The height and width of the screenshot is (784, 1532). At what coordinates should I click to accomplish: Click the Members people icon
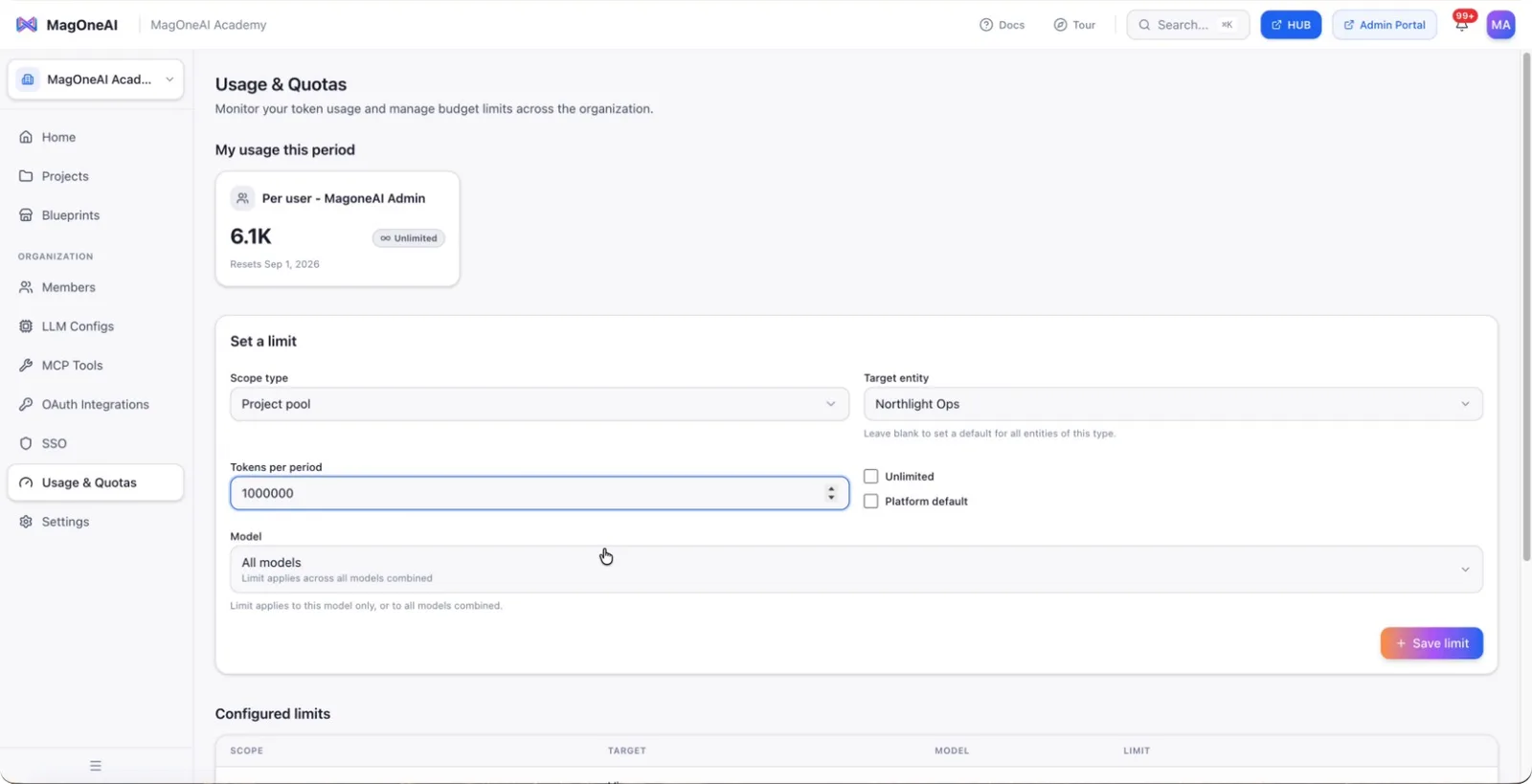(26, 287)
